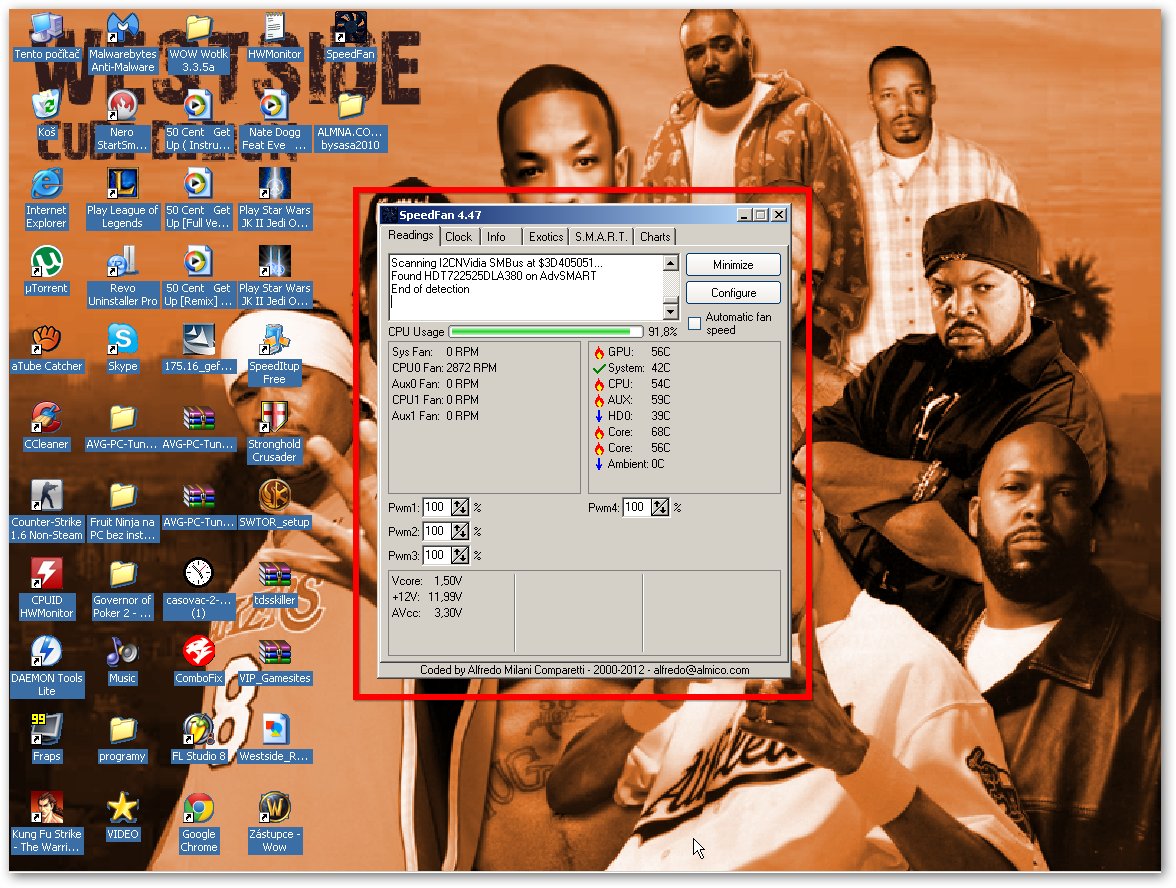Launch Malwarebytes Anti-Malware shortcut

(x=122, y=43)
